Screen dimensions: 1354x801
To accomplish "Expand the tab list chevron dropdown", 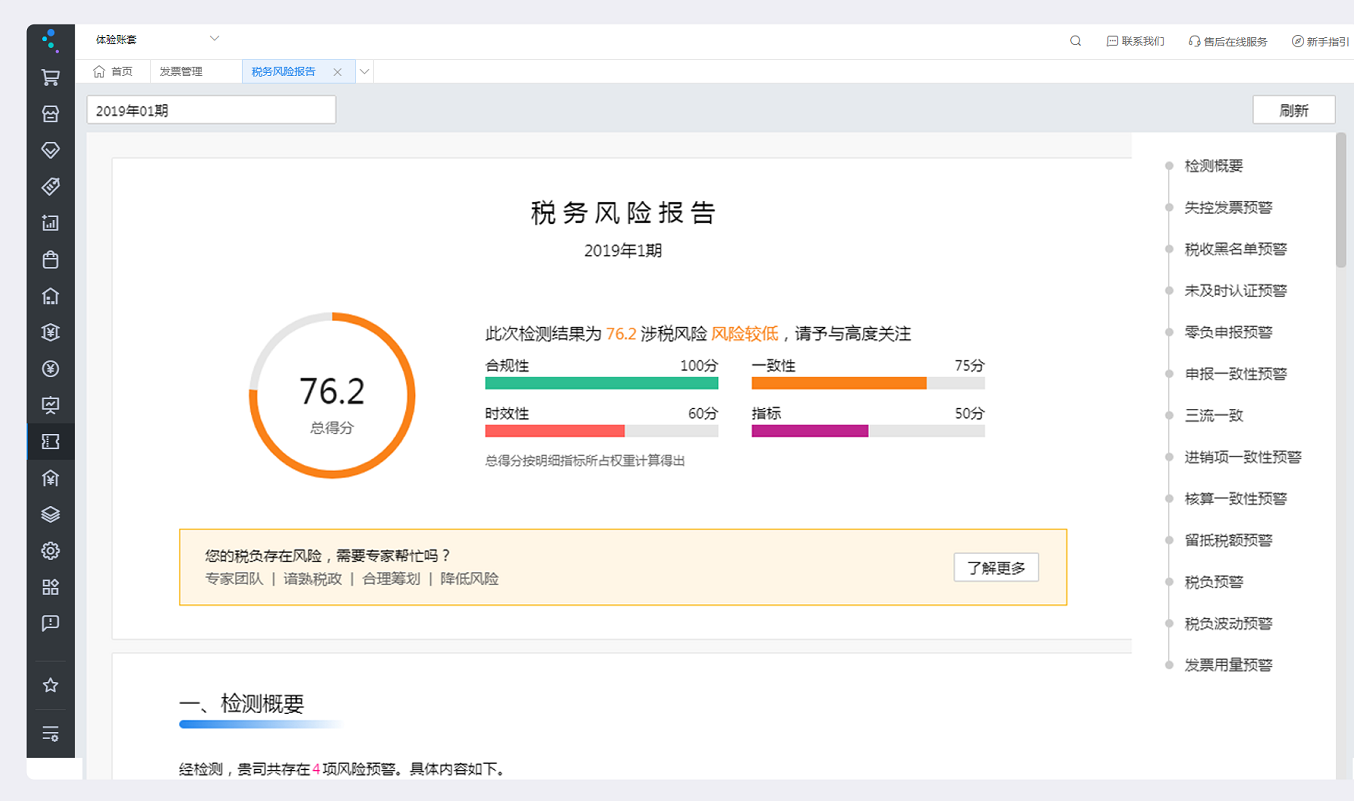I will (364, 72).
